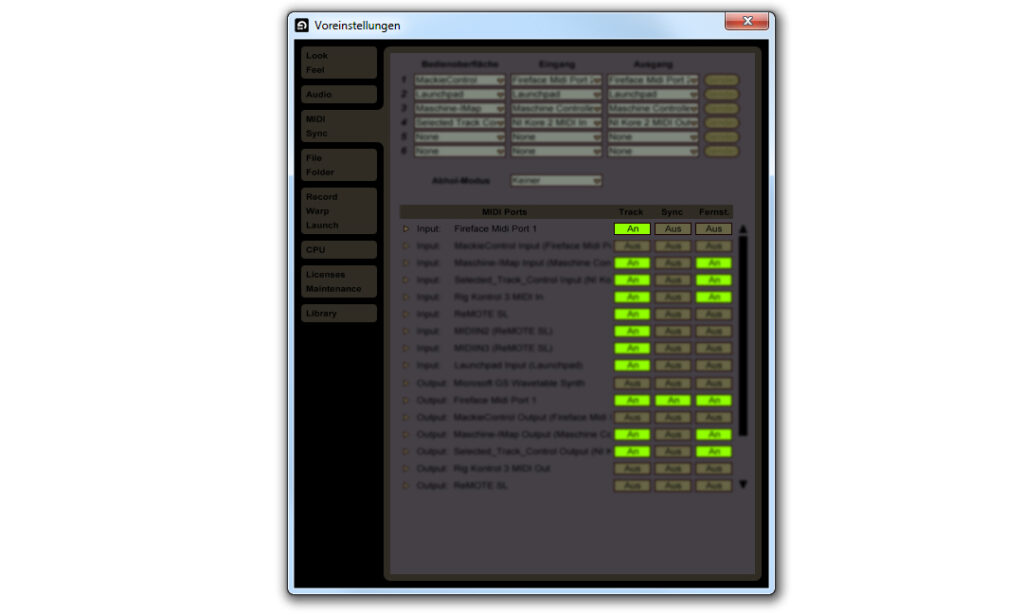1024x615 pixels.
Task: Enable Fernst. for Output ReMOTE SL
Action: coord(713,486)
